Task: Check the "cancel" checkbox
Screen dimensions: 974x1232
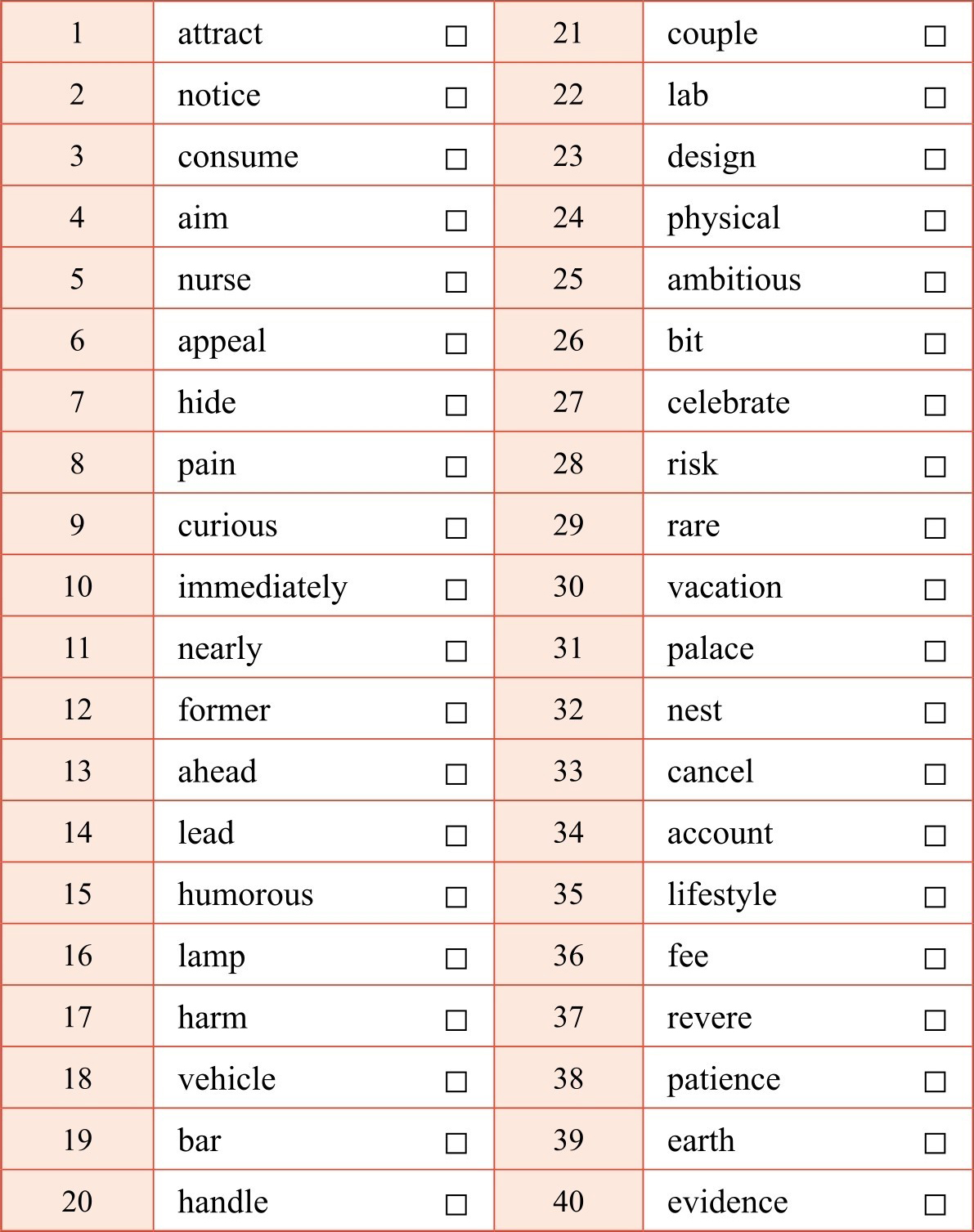Action: (x=935, y=773)
